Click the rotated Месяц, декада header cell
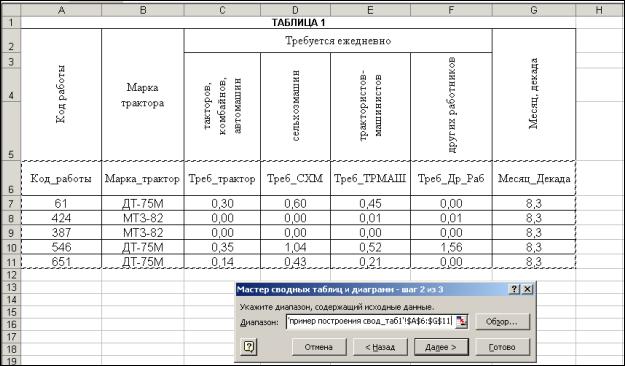The image size is (625, 366). click(534, 95)
